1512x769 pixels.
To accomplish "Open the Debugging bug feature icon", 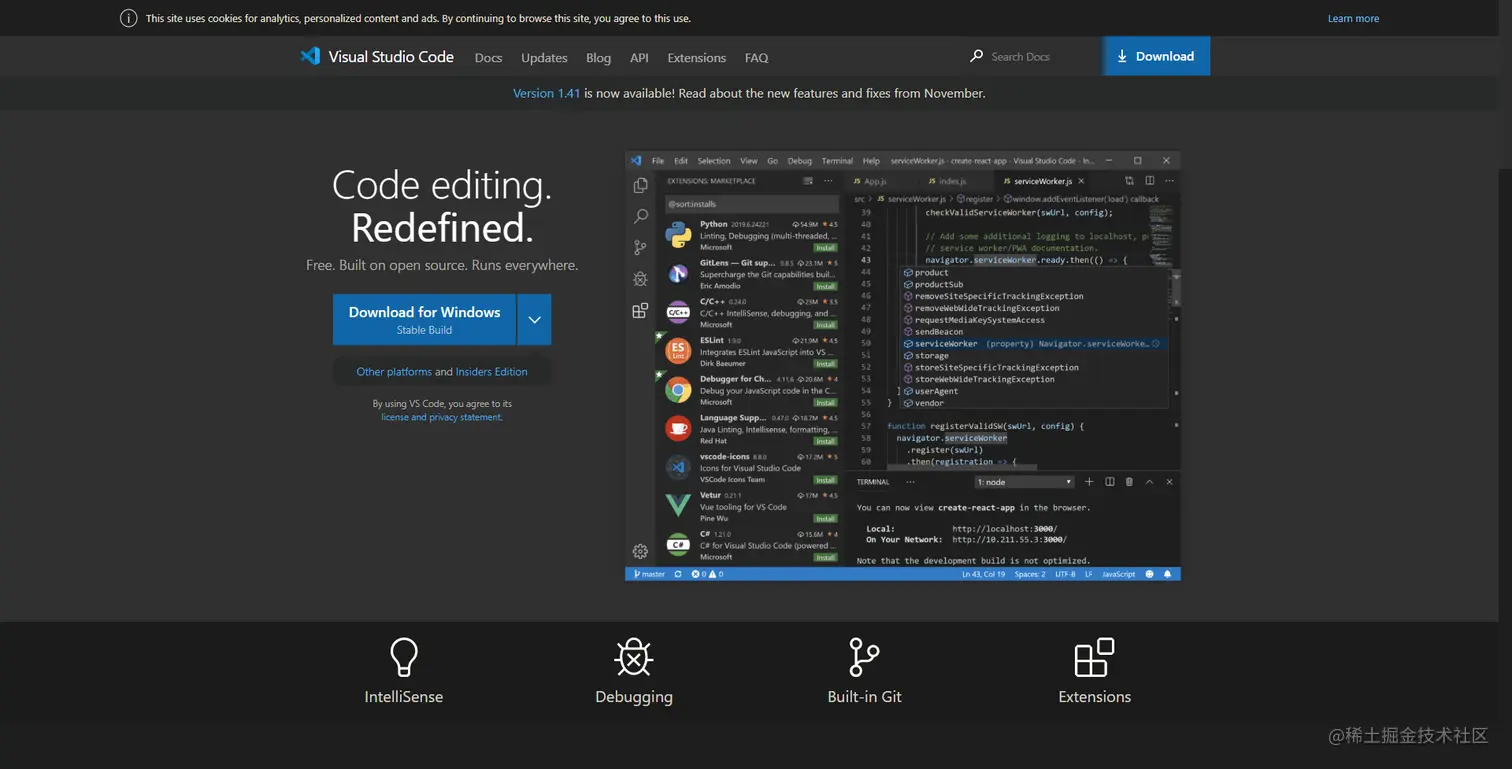I will click(634, 657).
